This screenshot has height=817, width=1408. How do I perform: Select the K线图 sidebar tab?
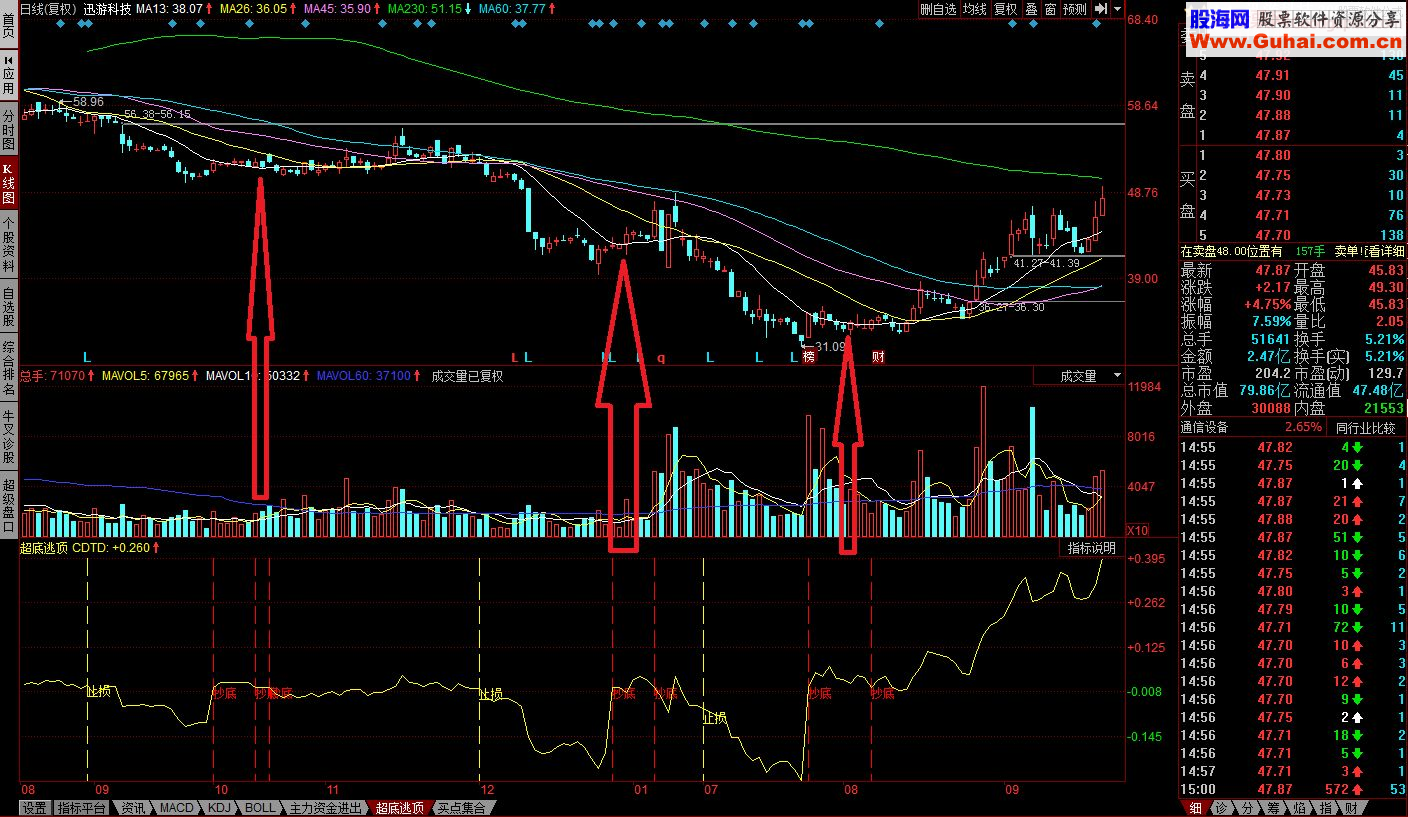click(x=8, y=184)
